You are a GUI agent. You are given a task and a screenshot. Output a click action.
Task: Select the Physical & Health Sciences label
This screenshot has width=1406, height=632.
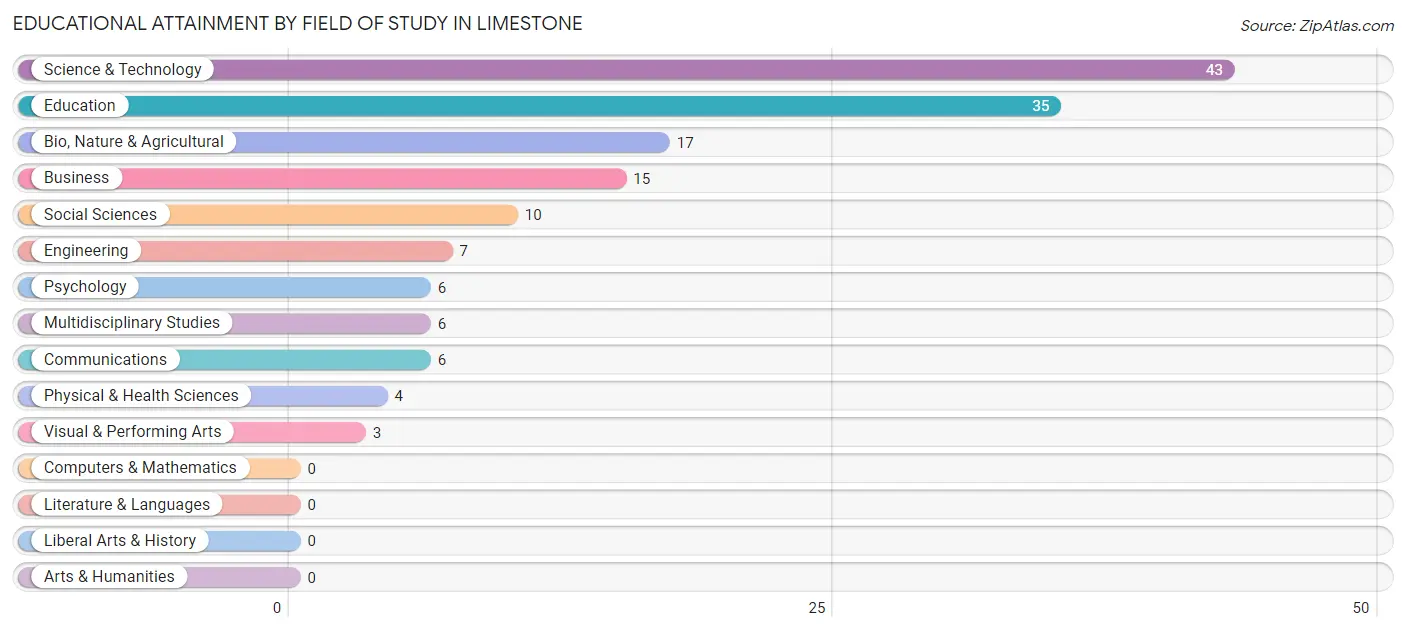pyautogui.click(x=141, y=395)
